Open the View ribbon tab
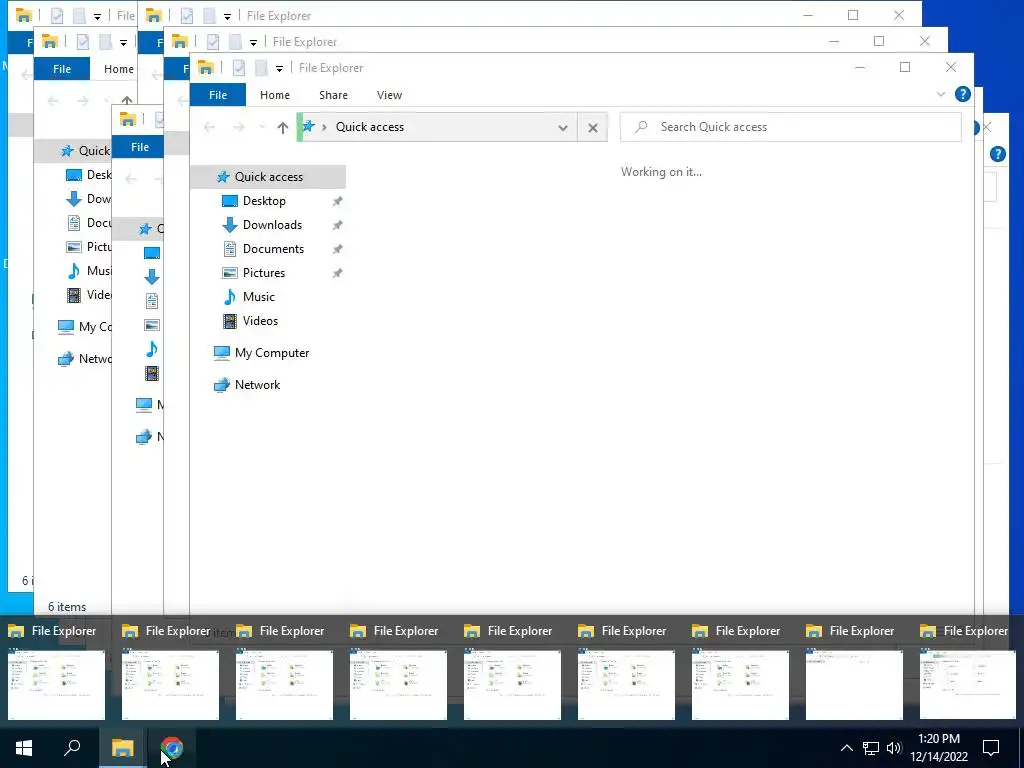 (x=389, y=95)
